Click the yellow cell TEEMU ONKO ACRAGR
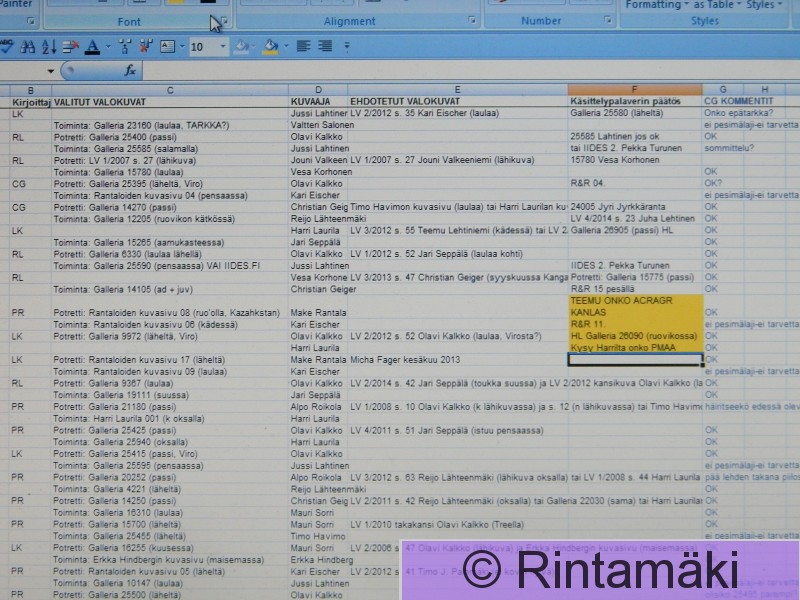This screenshot has width=800, height=600. pos(634,300)
